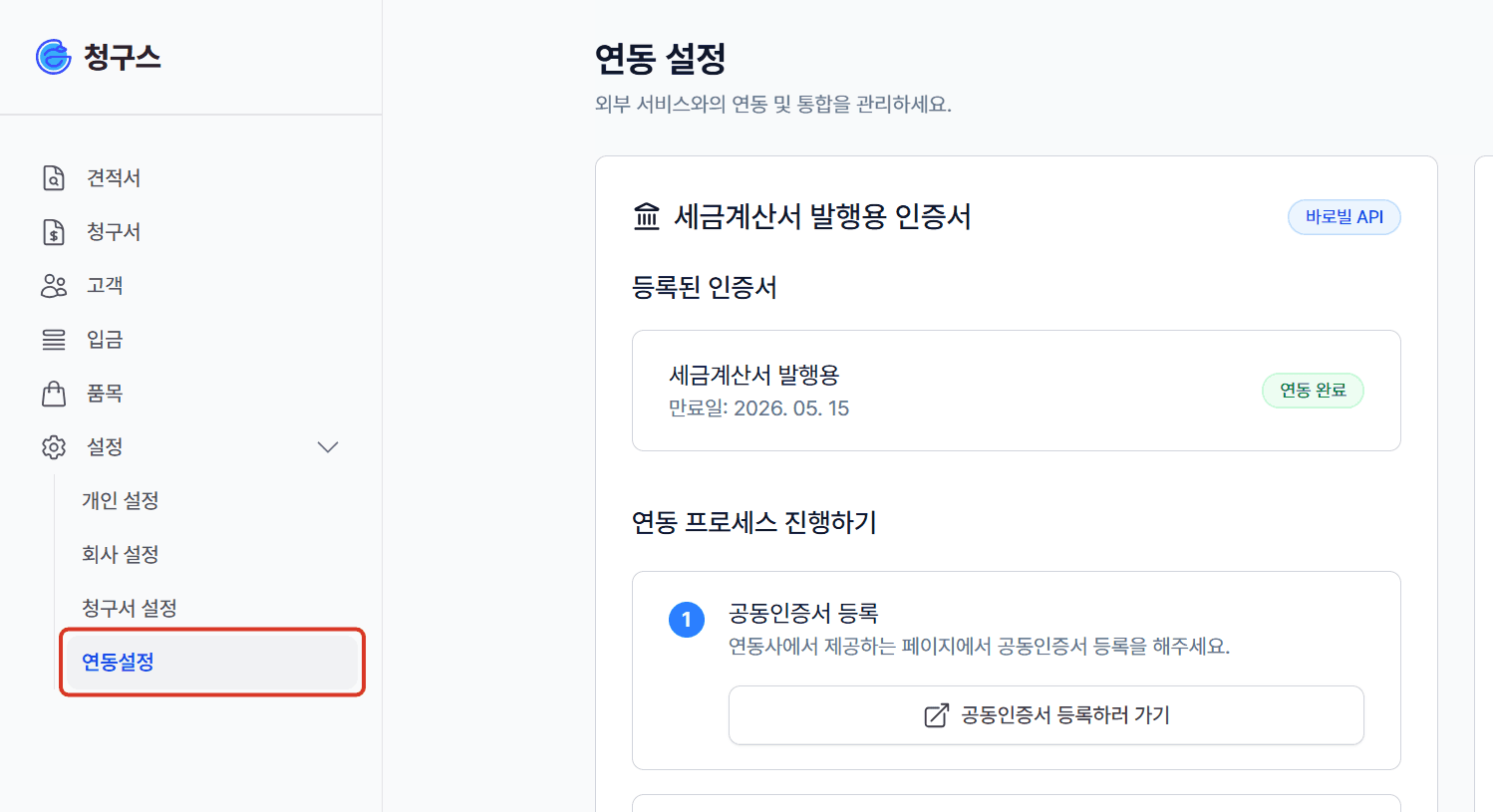Viewport: 1493px width, 812px height.
Task: Click the 입금 list icon
Action: pos(54,340)
